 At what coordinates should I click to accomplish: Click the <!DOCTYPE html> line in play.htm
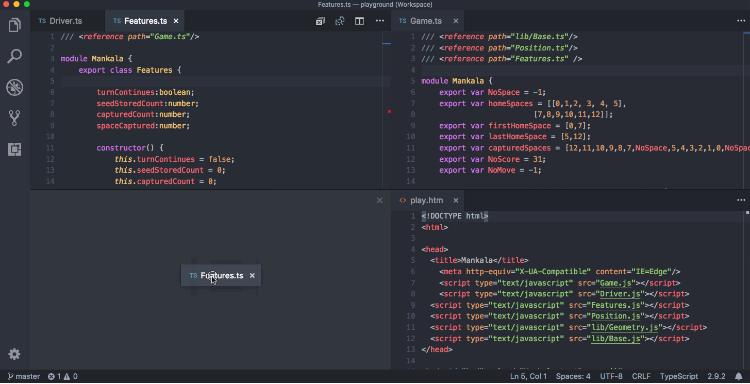(454, 216)
